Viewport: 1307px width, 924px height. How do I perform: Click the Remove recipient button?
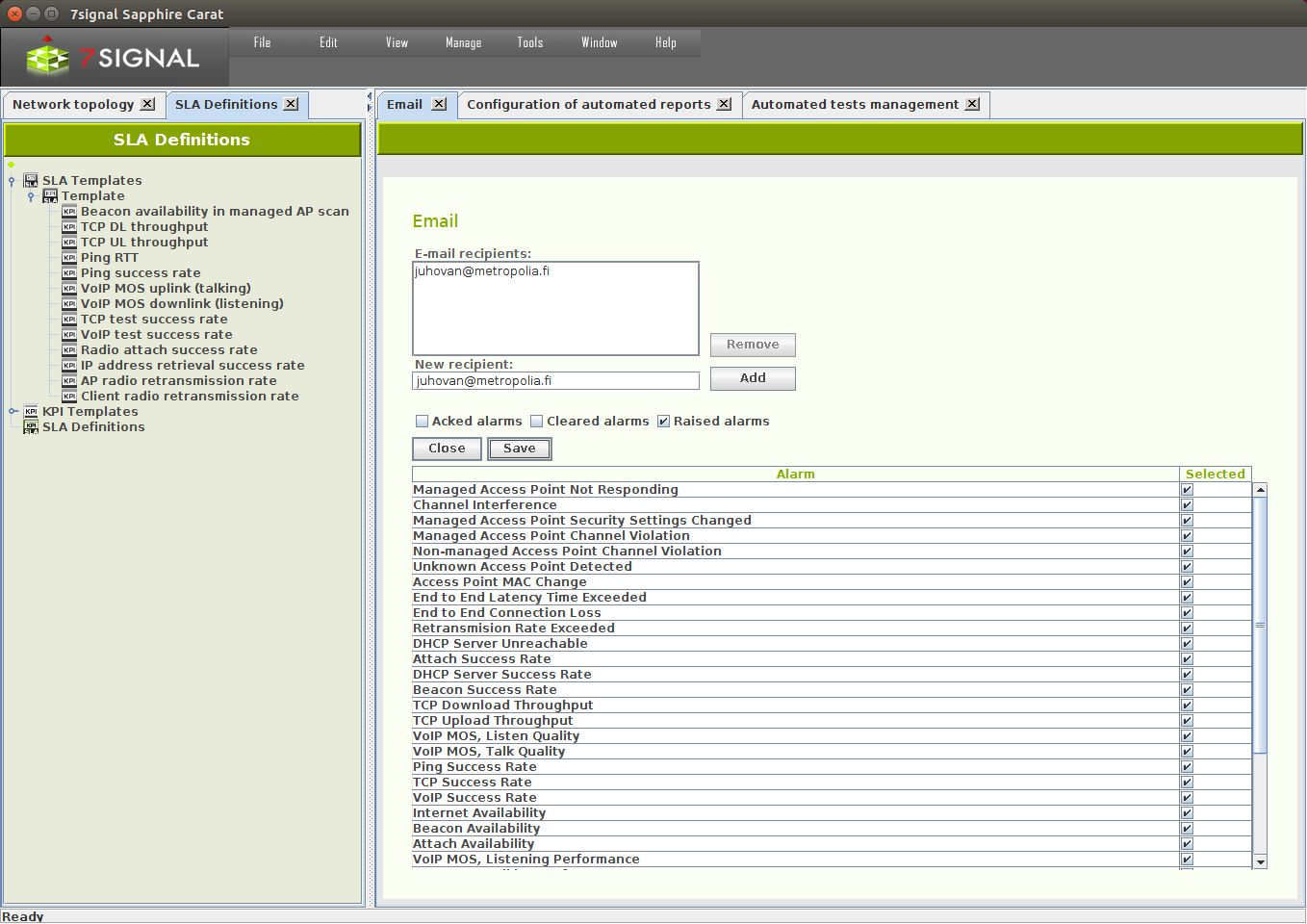[753, 345]
